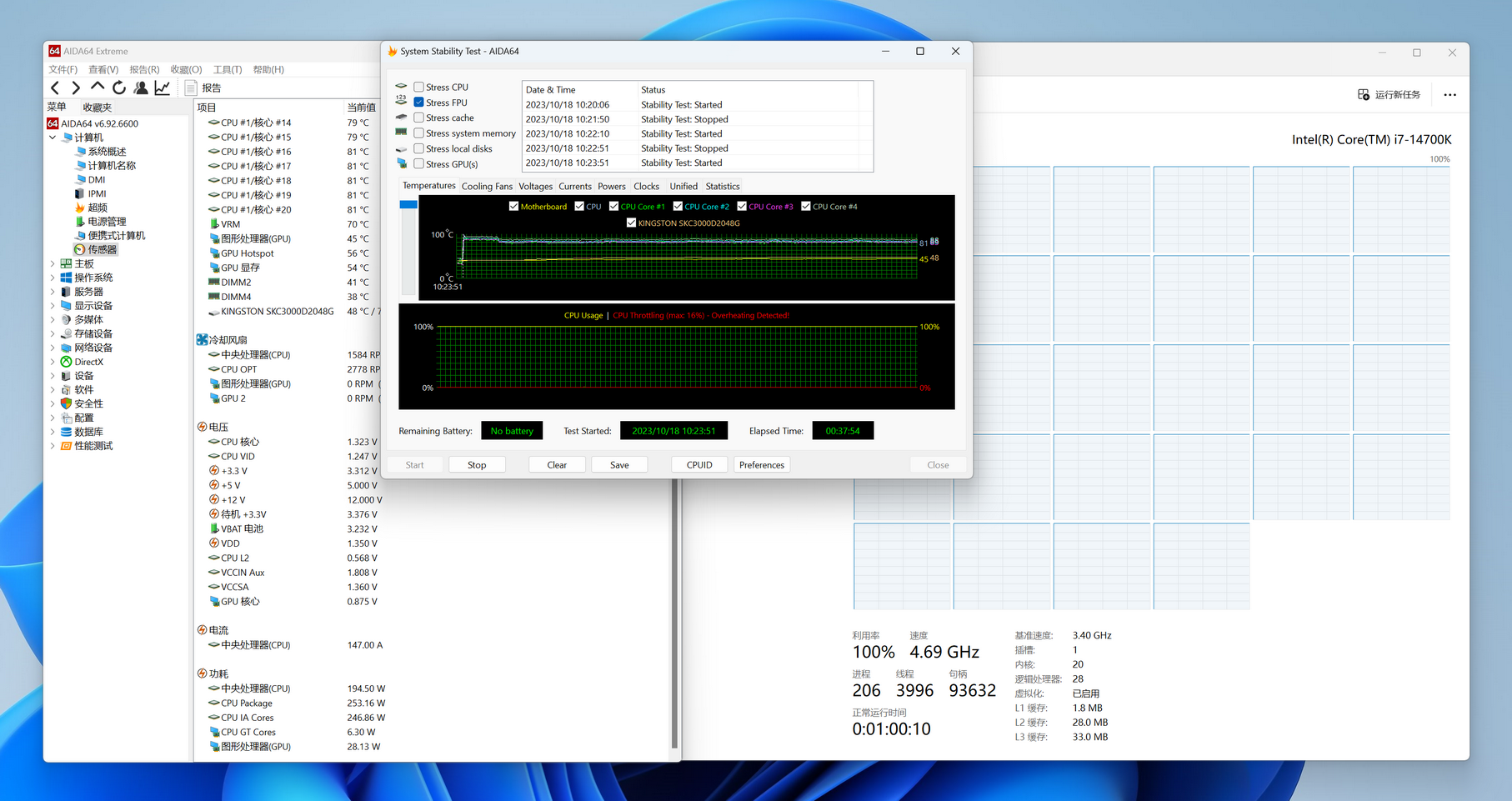Open the 文件(F) menu
1512x801 pixels.
tap(63, 70)
